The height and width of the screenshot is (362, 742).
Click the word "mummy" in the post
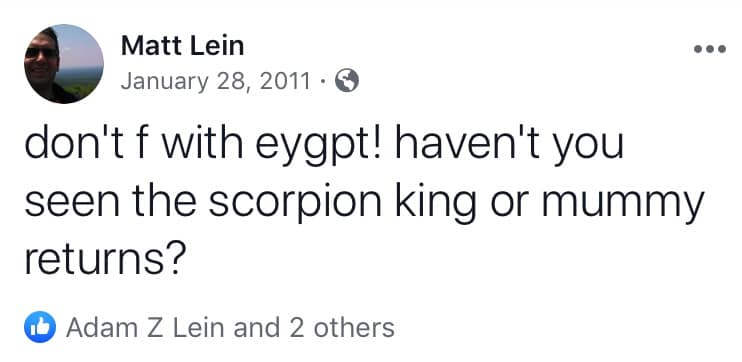pyautogui.click(x=623, y=203)
